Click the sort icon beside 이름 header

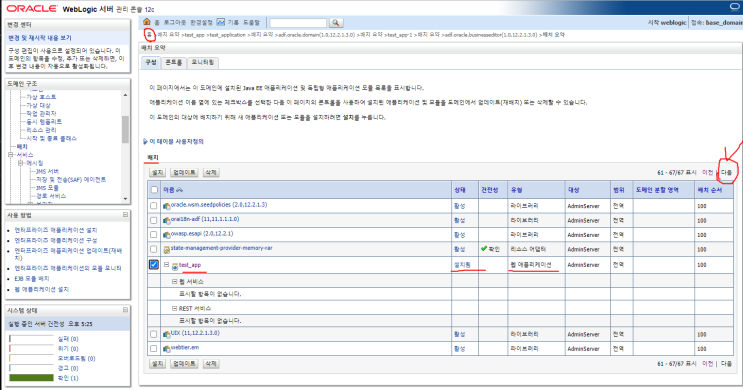pos(180,190)
